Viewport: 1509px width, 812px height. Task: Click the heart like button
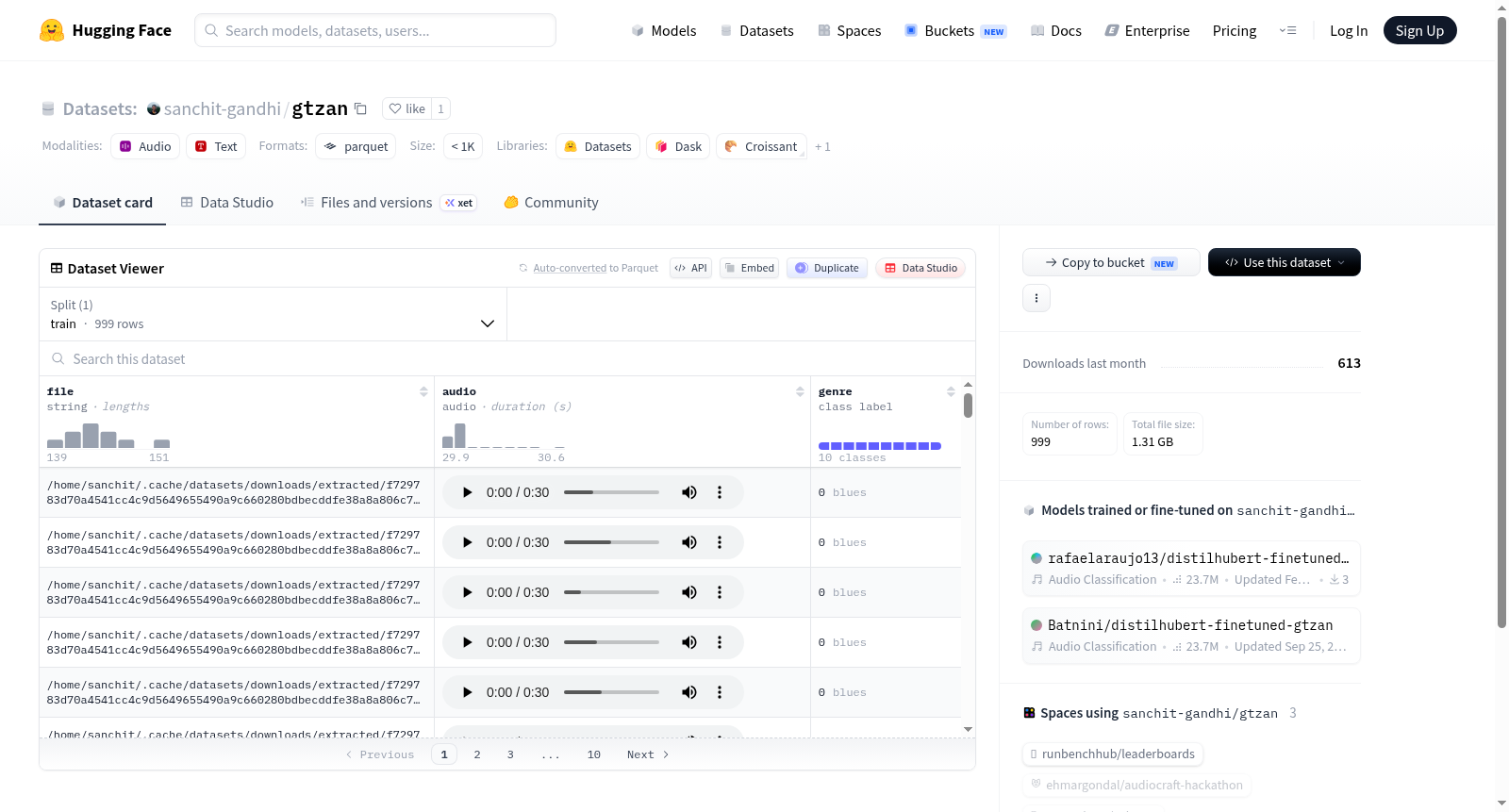[x=406, y=108]
